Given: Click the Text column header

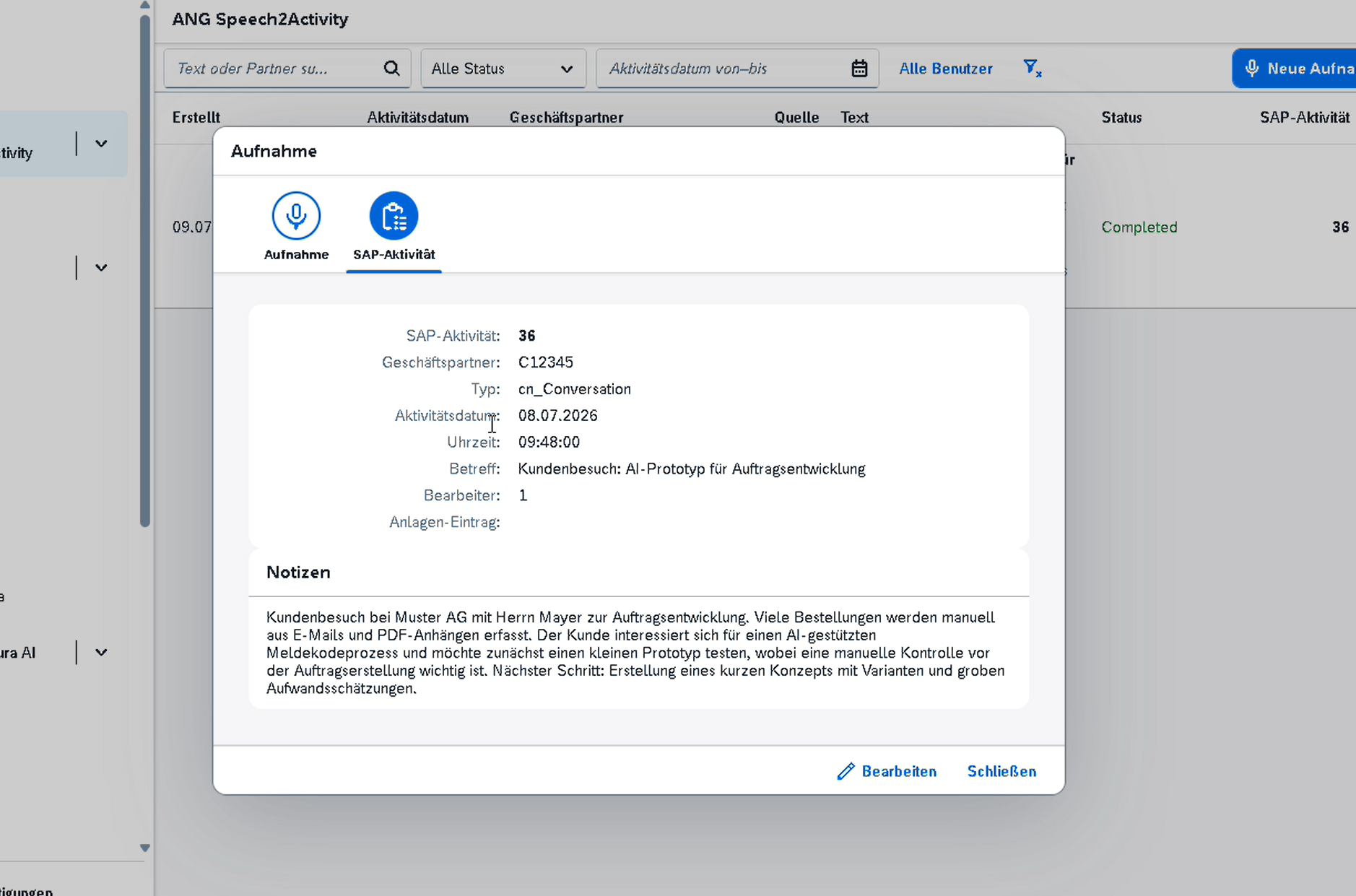Looking at the screenshot, I should [855, 117].
